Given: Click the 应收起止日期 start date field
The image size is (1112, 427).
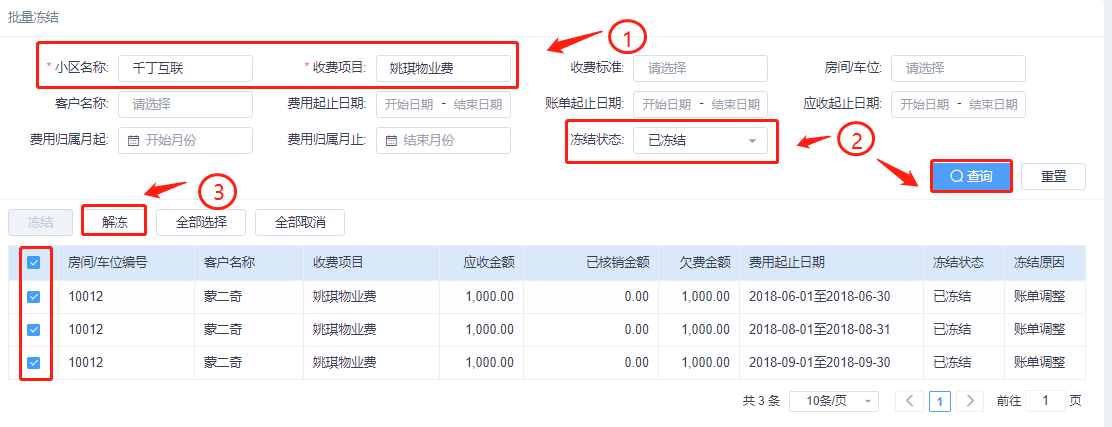Looking at the screenshot, I should (924, 104).
